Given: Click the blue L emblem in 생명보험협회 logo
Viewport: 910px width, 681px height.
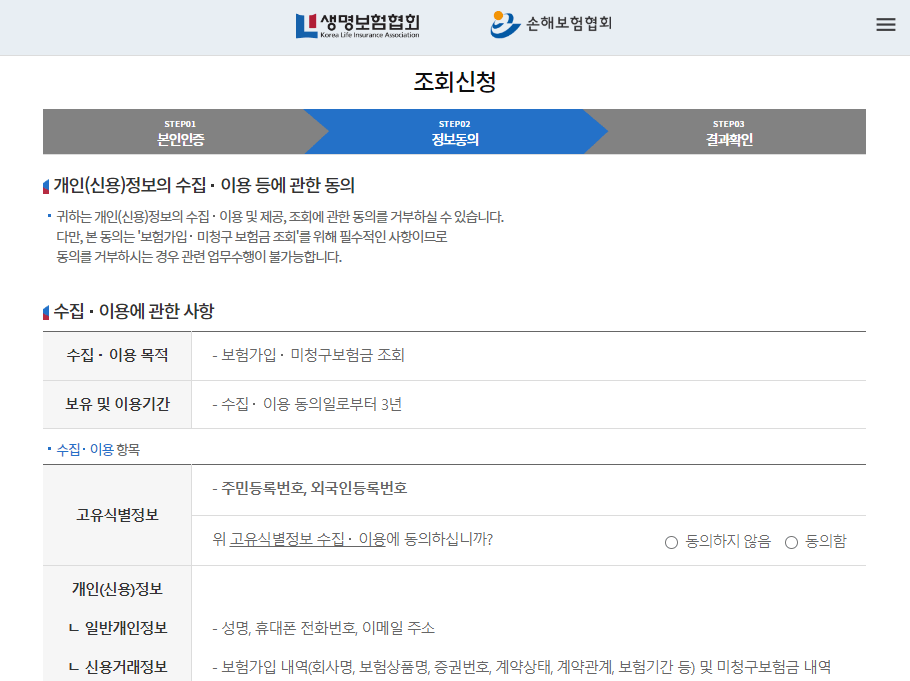Looking at the screenshot, I should click(x=300, y=24).
